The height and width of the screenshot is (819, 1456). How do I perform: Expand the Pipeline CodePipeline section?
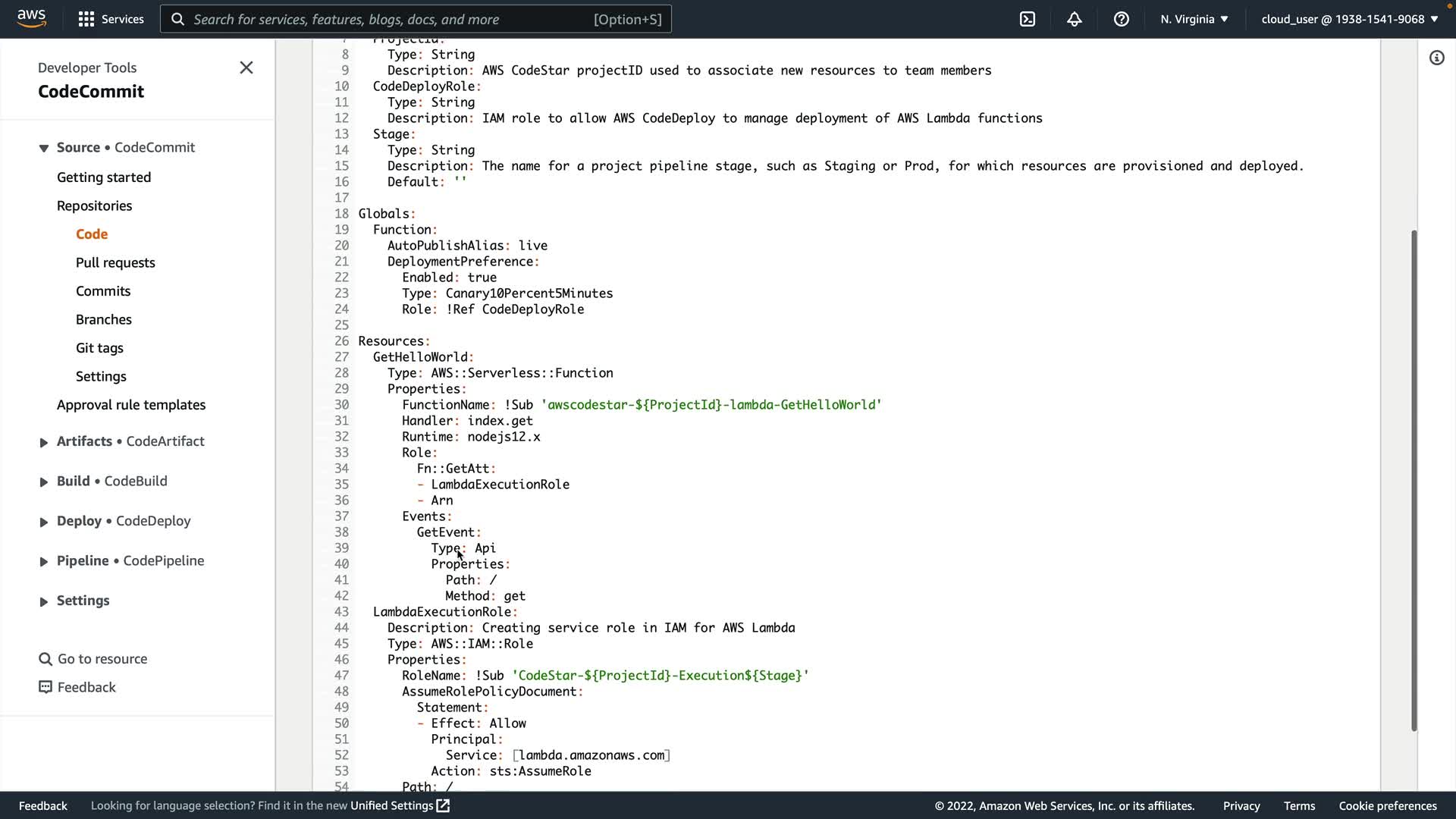point(43,561)
